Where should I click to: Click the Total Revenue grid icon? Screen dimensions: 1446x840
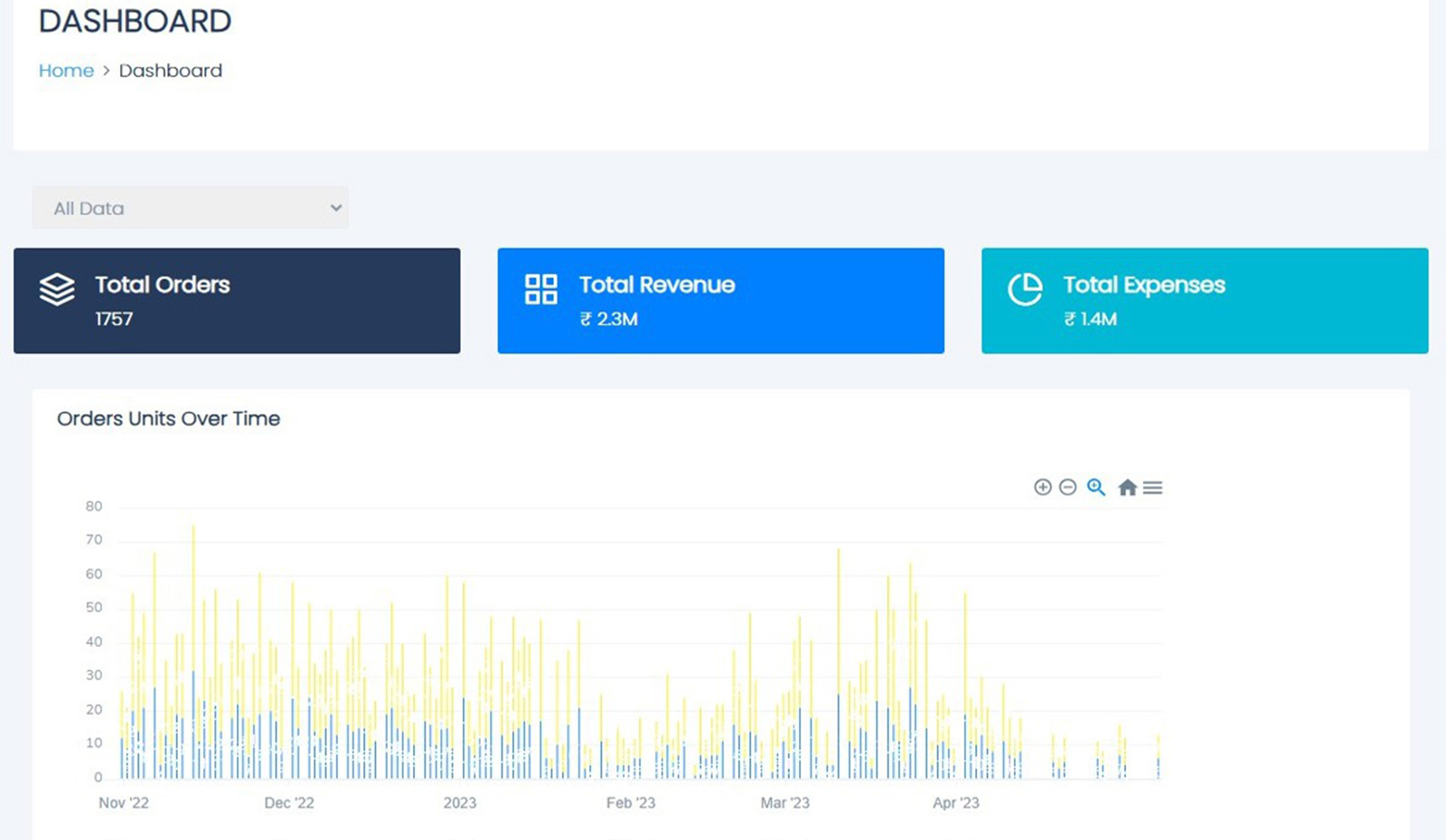540,290
